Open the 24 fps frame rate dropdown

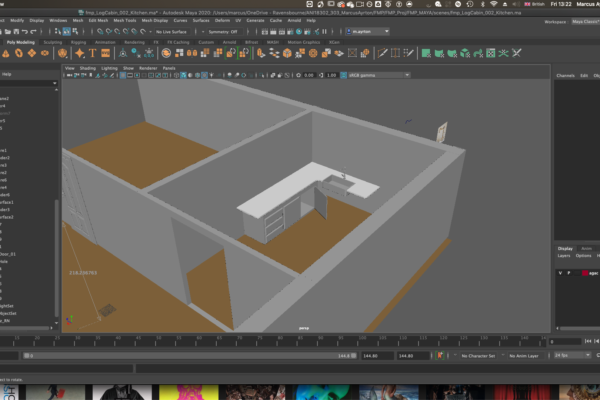click(572, 356)
